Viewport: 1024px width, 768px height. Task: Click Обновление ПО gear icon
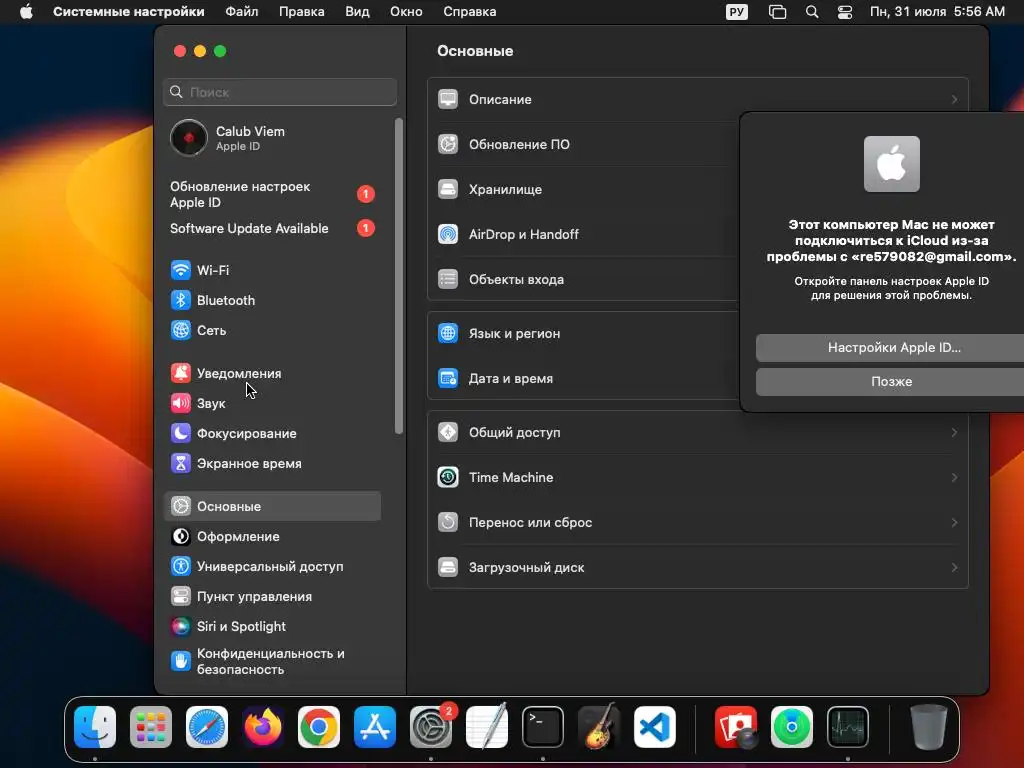point(448,144)
